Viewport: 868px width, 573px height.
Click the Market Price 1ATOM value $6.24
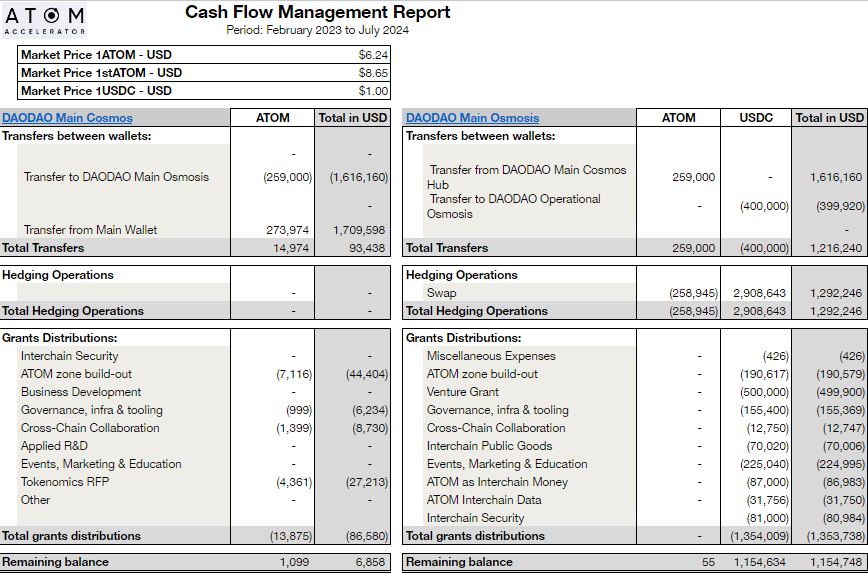(372, 55)
